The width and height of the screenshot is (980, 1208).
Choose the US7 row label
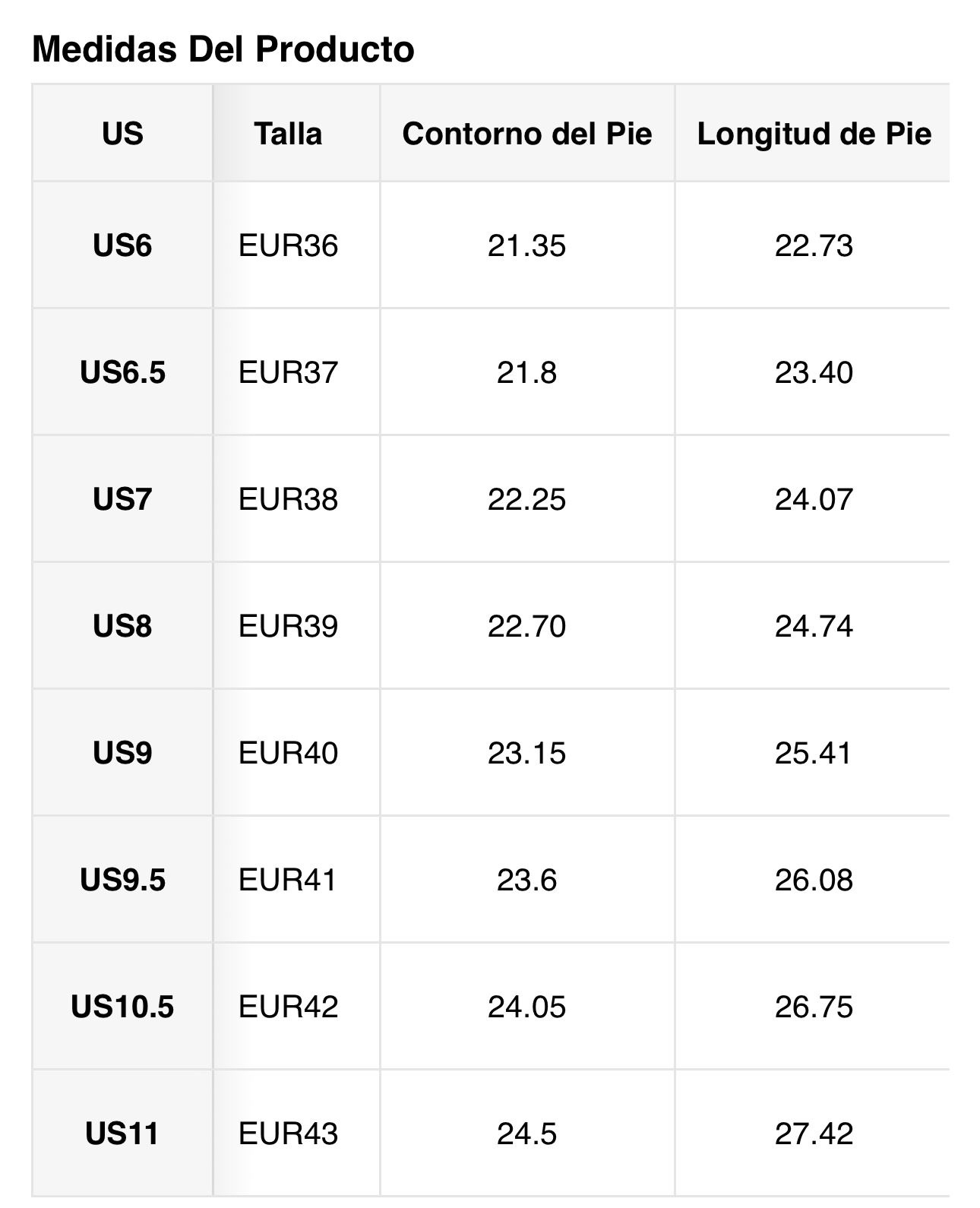122,500
